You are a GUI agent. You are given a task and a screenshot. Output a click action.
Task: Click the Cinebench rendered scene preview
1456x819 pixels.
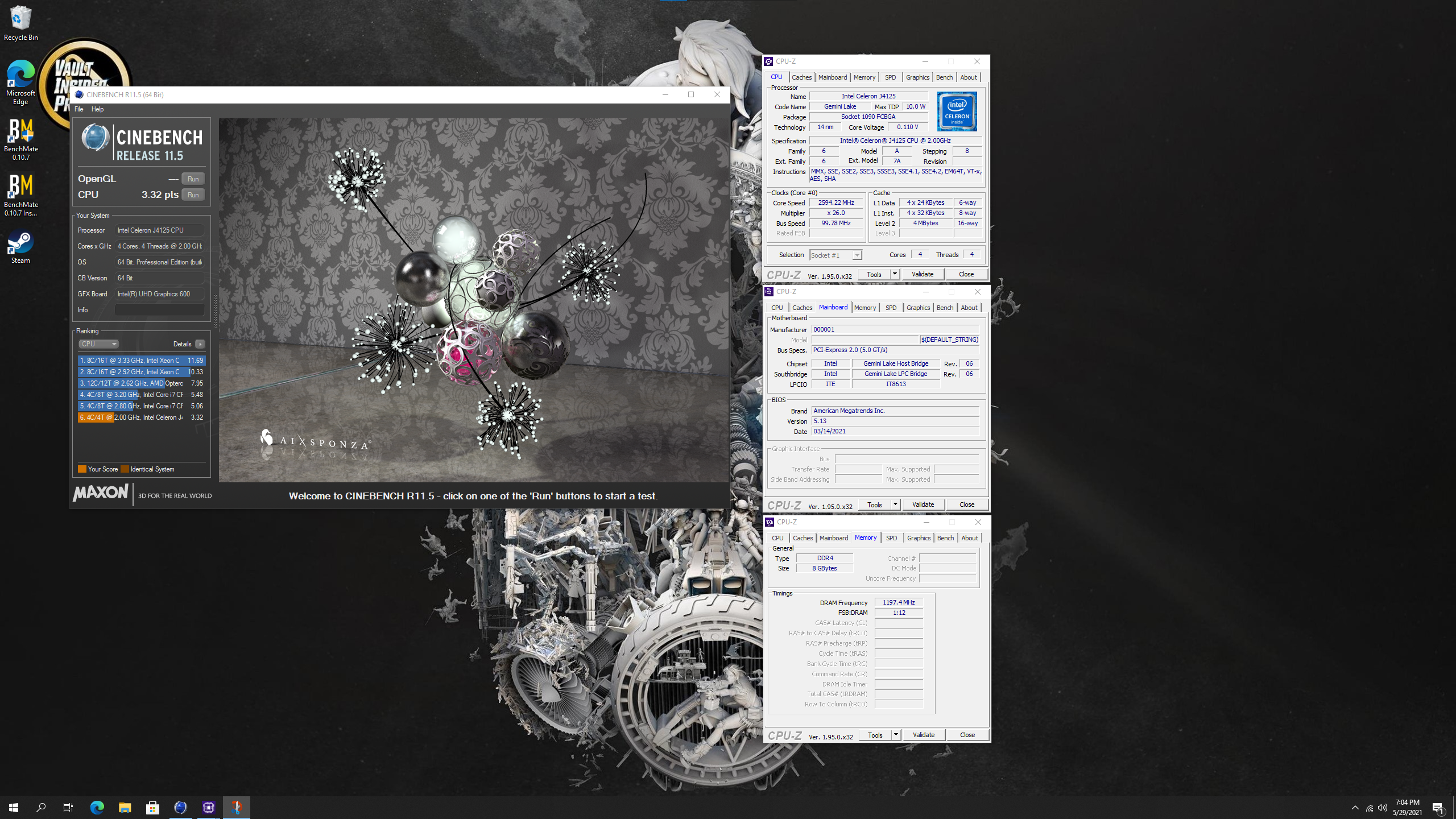click(x=474, y=300)
